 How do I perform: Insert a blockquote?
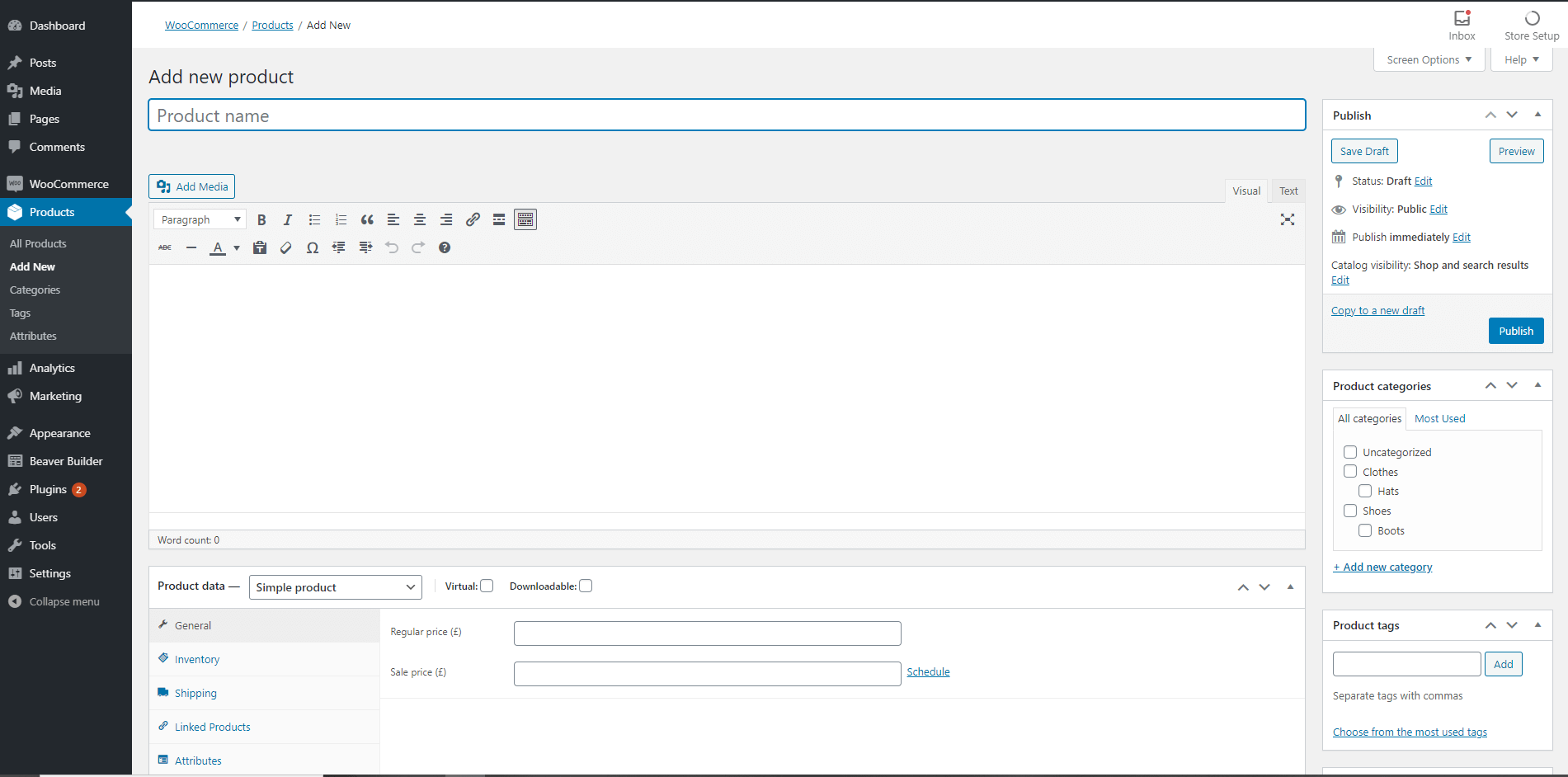[367, 219]
